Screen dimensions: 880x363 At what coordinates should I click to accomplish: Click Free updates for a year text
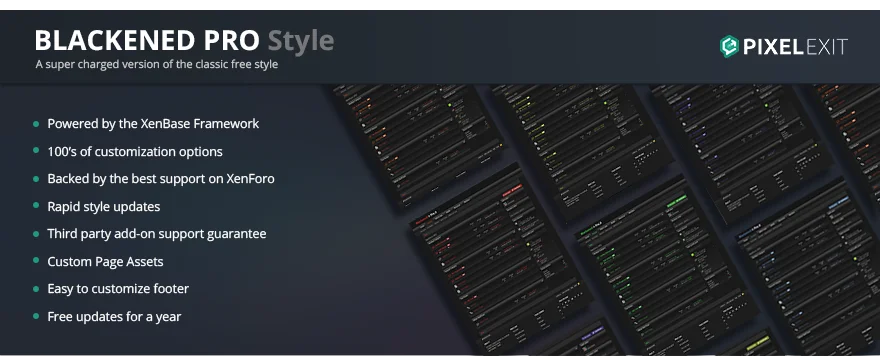pos(114,316)
